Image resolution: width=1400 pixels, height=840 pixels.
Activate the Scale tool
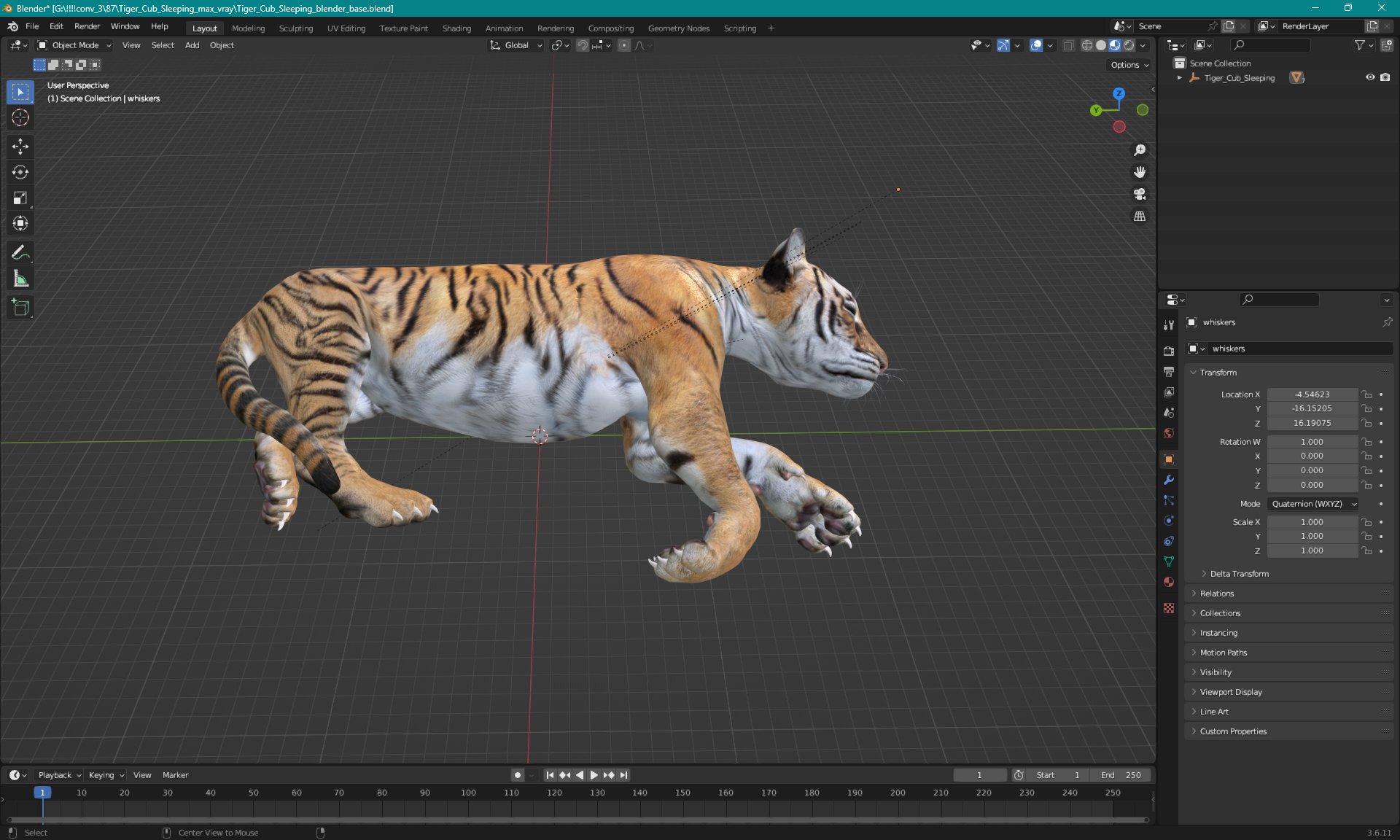(20, 198)
